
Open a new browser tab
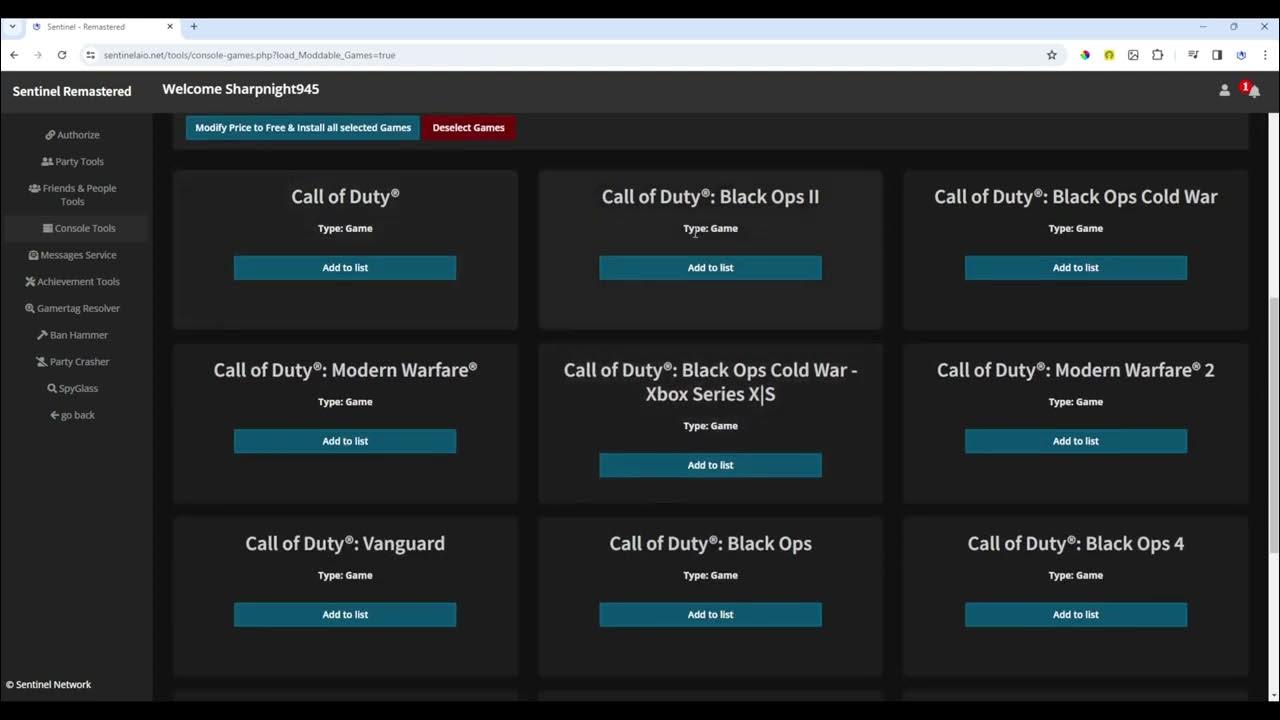pyautogui.click(x=194, y=27)
